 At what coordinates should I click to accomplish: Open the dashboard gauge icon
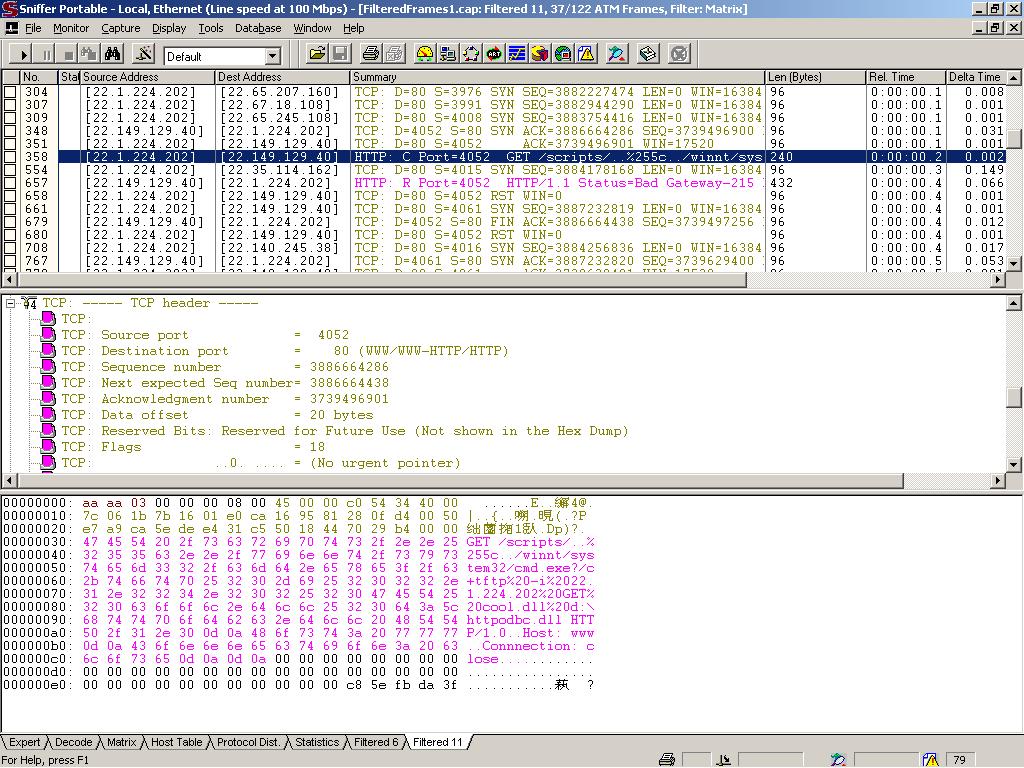(424, 54)
